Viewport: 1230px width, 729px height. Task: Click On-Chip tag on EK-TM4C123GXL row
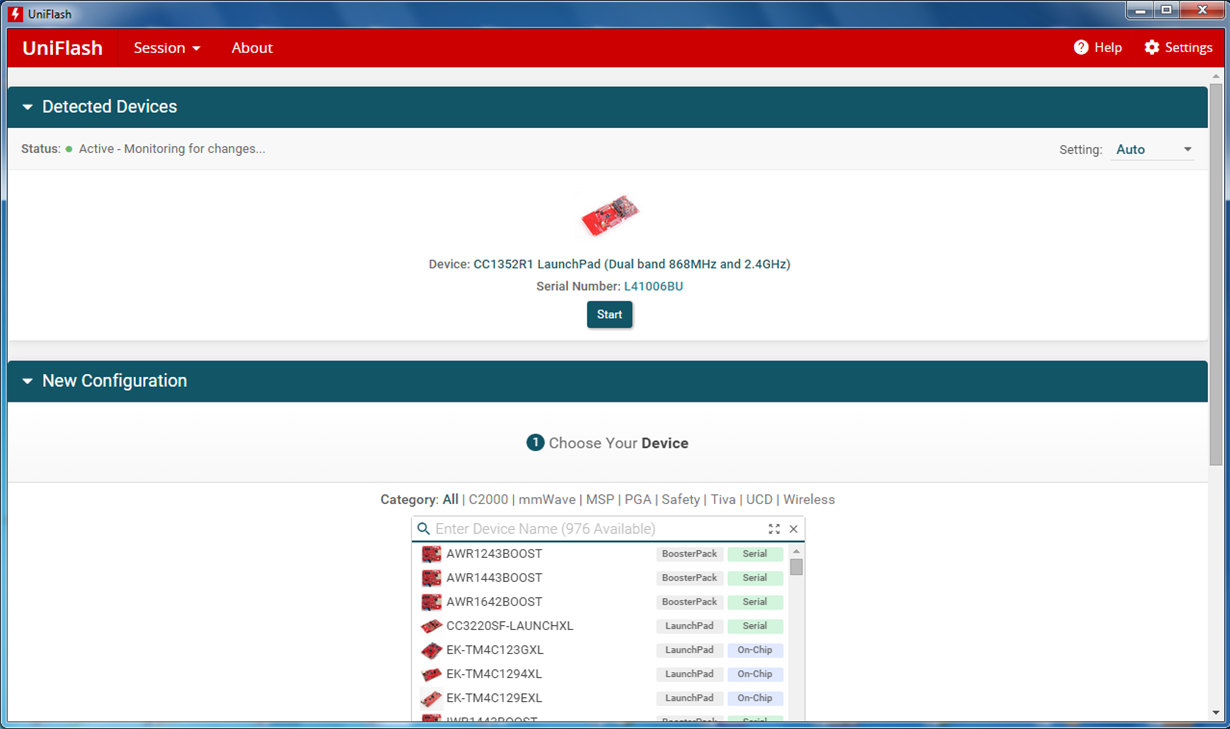pyautogui.click(x=755, y=650)
